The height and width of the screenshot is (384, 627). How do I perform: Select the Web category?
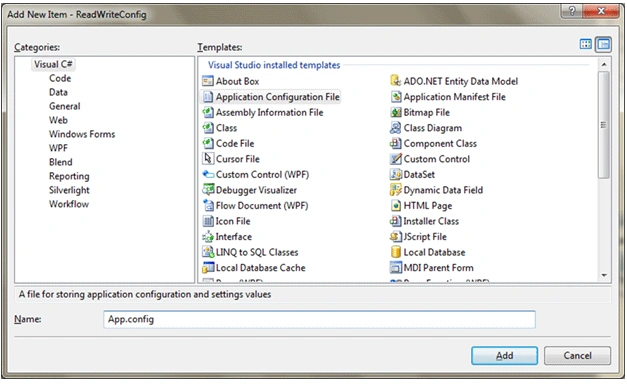[x=58, y=120]
